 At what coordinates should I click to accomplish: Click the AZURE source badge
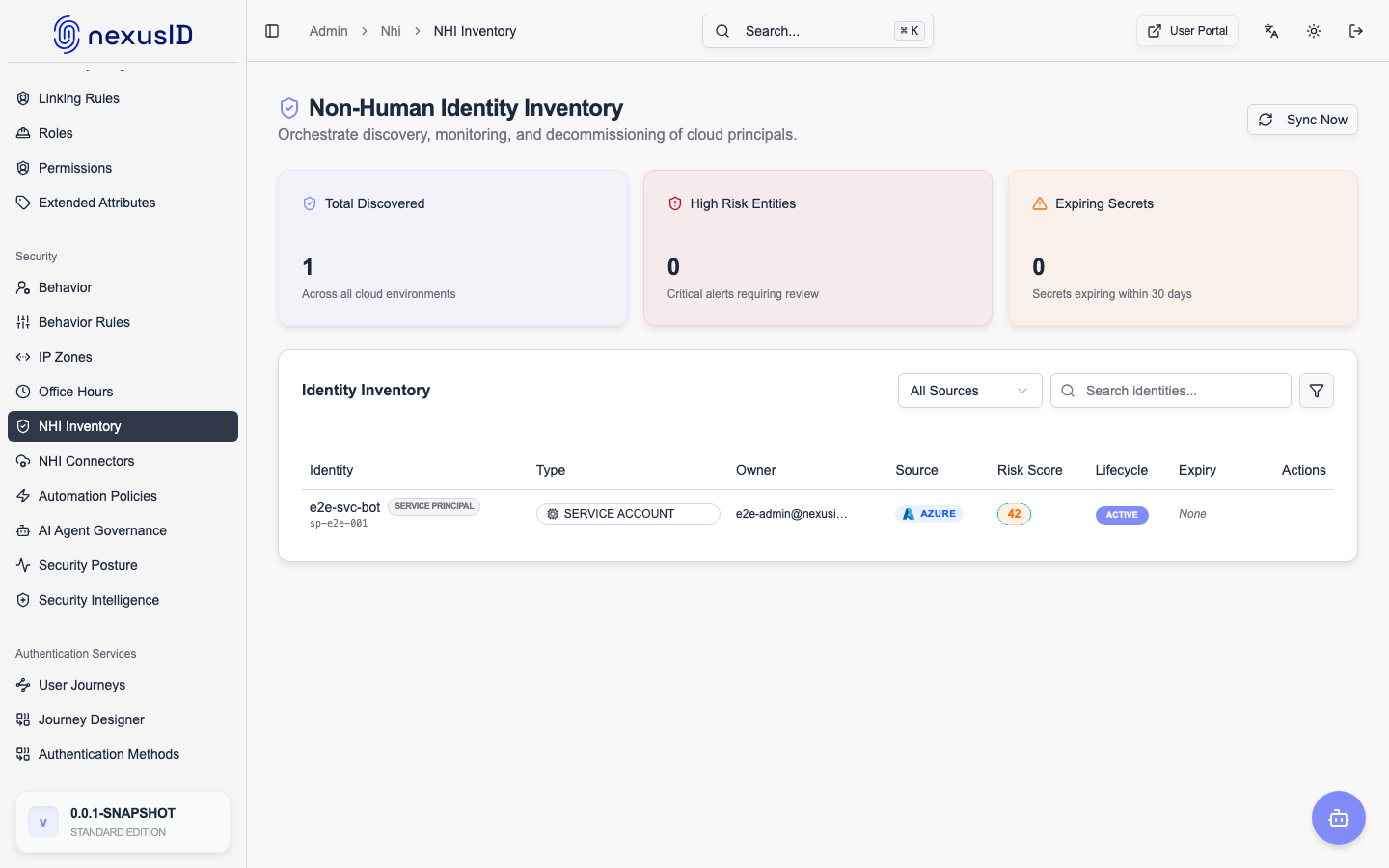[929, 514]
